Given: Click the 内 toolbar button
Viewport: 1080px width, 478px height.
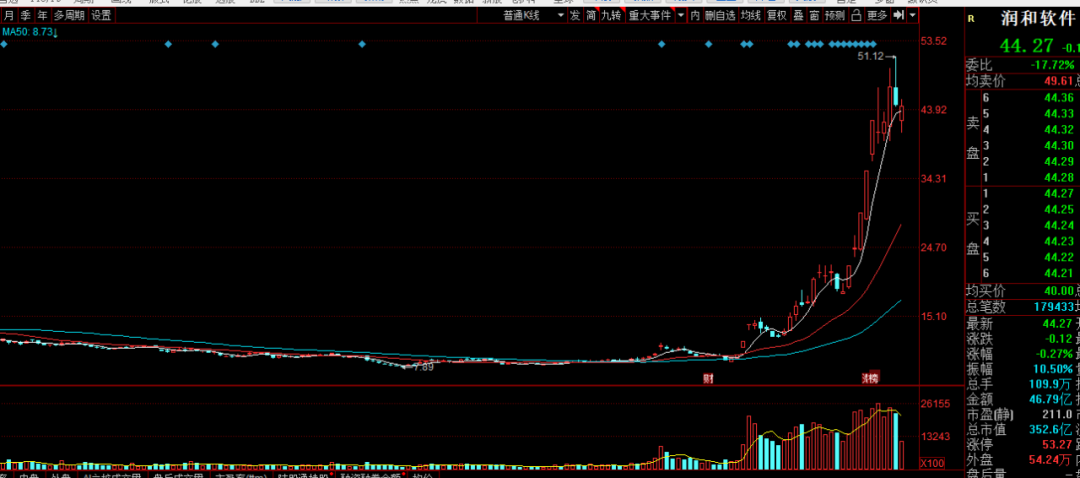Looking at the screenshot, I should 695,15.
